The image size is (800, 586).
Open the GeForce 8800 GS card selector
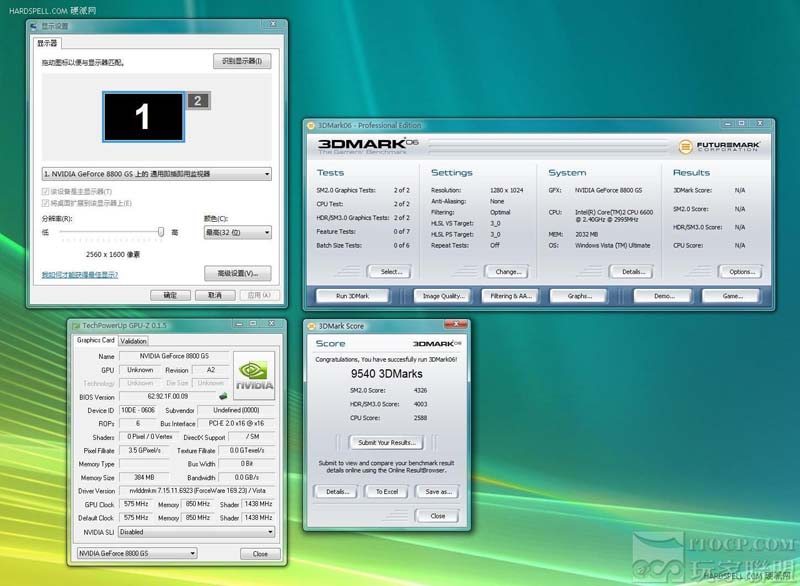pyautogui.click(x=137, y=553)
